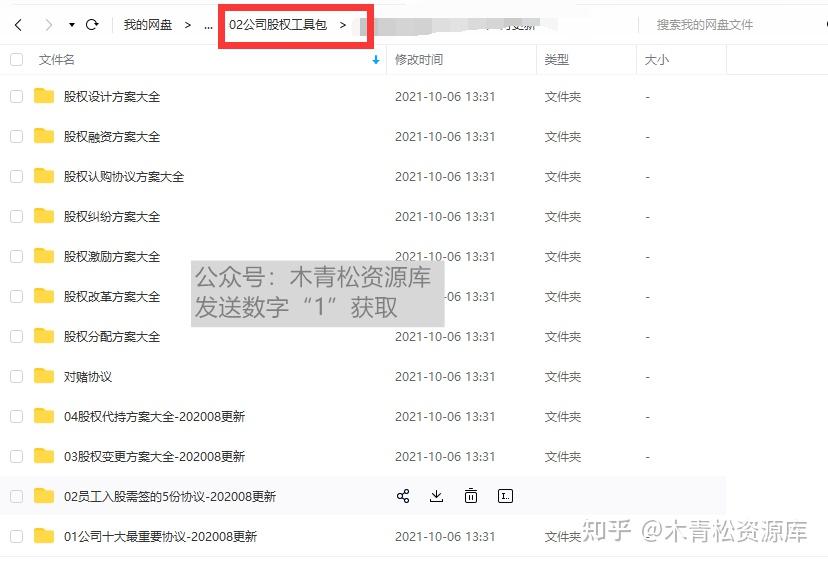
Task: Rename the hovered folder using rename icon
Action: tap(505, 496)
